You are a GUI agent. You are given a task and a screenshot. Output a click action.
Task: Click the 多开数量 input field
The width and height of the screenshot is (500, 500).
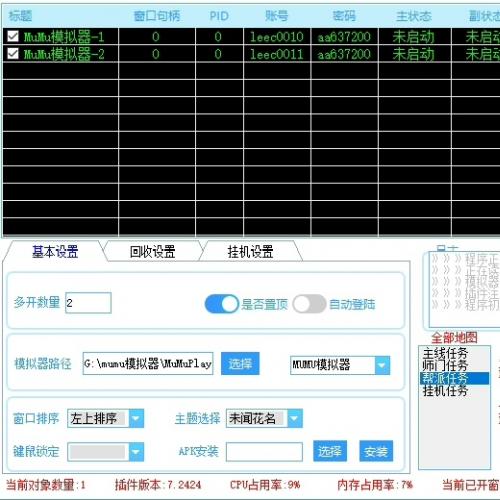pos(88,303)
